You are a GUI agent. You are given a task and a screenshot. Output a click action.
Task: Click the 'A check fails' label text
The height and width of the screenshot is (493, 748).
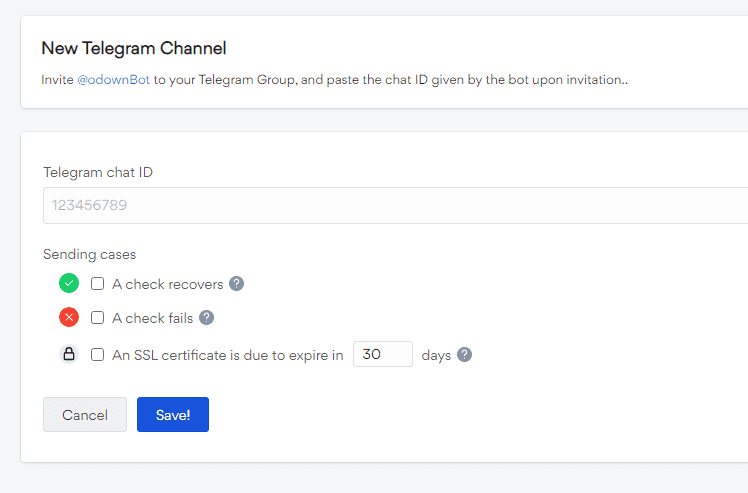pyautogui.click(x=152, y=318)
